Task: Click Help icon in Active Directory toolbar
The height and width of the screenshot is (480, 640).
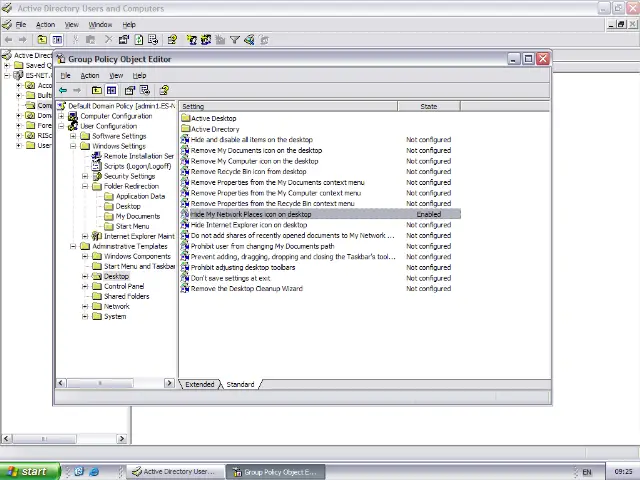Action: [172, 40]
